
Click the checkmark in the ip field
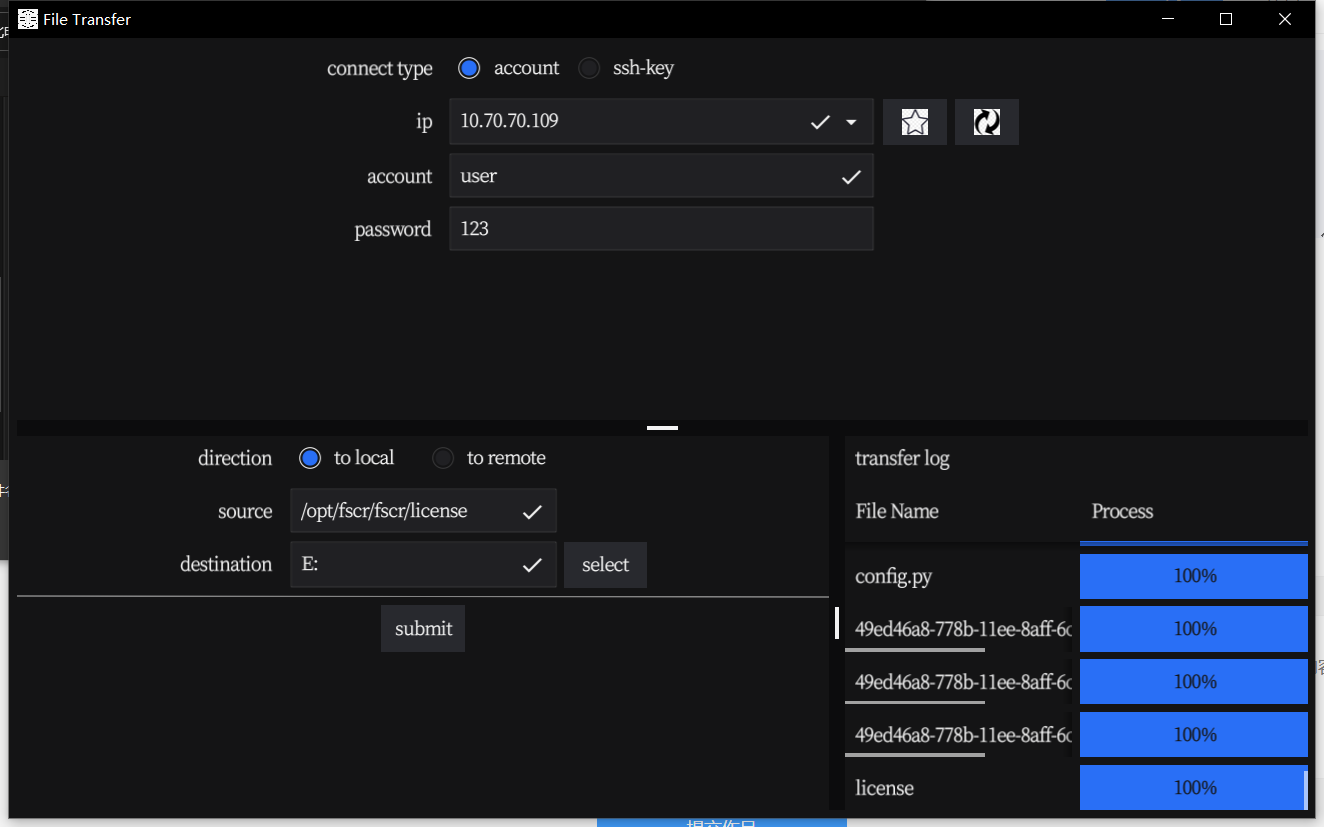(x=820, y=122)
